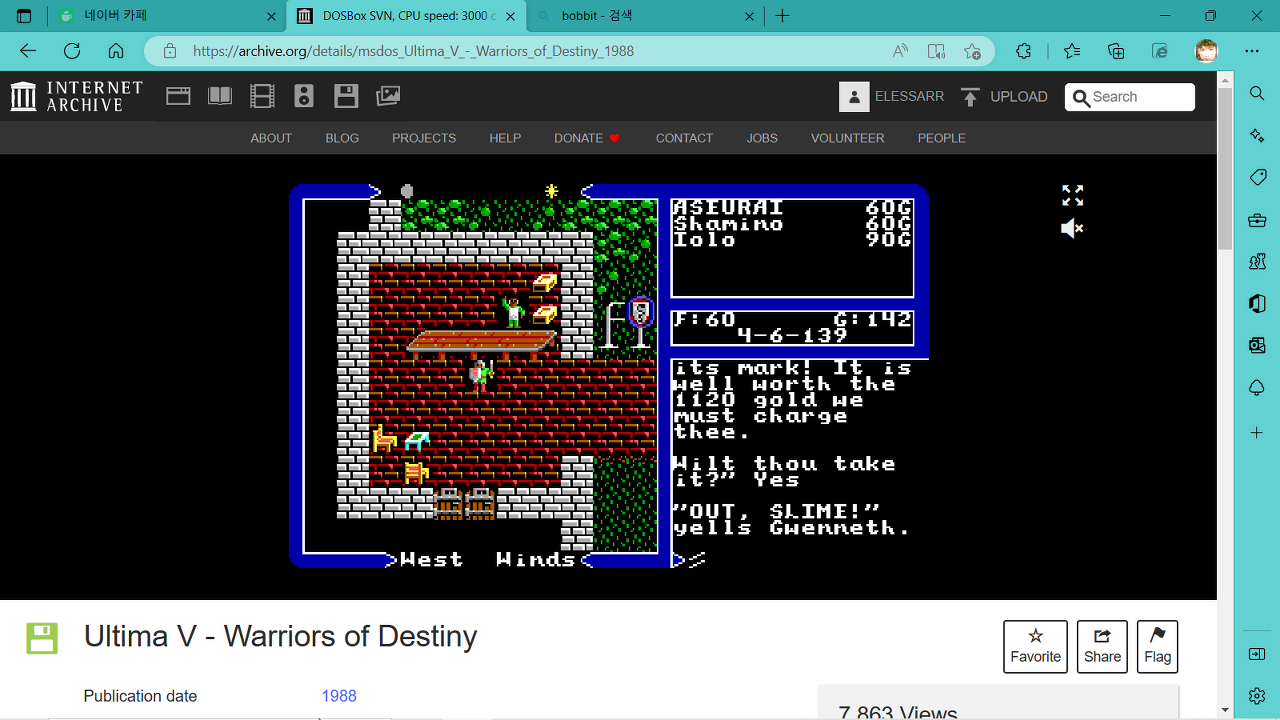Click the Internet Archive Search field
Image resolution: width=1280 pixels, height=720 pixels.
click(1130, 97)
